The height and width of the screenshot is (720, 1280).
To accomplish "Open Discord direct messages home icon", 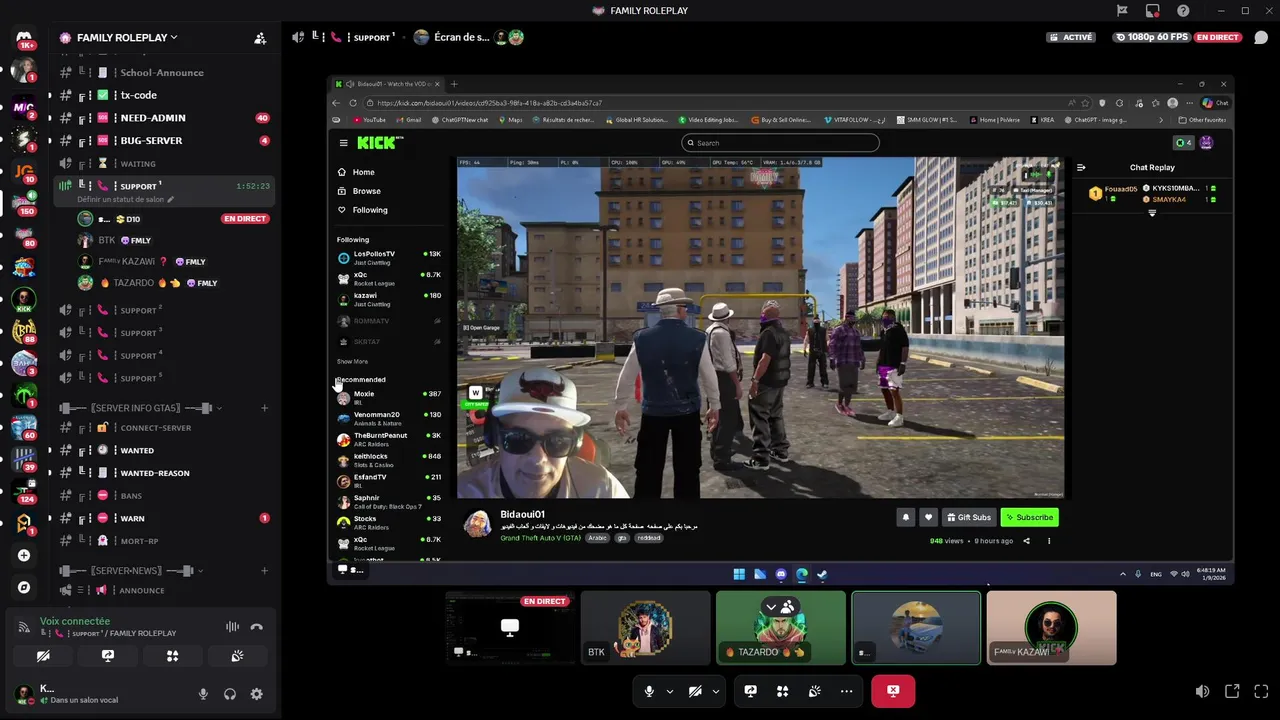I will [24, 38].
